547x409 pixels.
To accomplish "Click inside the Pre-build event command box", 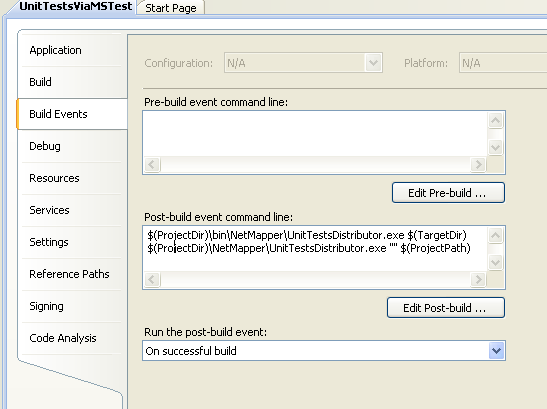I will point(315,134).
